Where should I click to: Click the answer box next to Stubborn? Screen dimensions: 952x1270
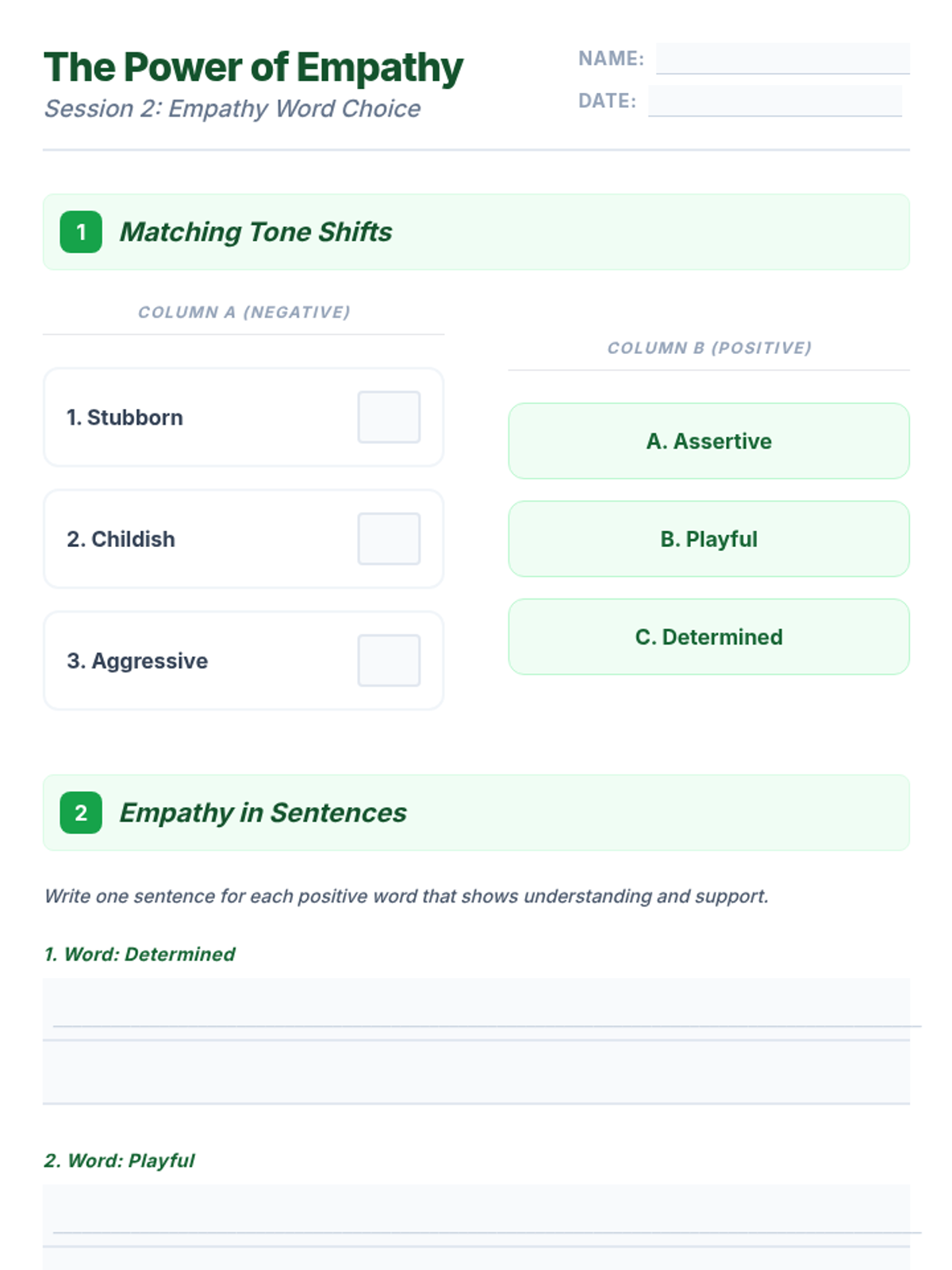[389, 417]
